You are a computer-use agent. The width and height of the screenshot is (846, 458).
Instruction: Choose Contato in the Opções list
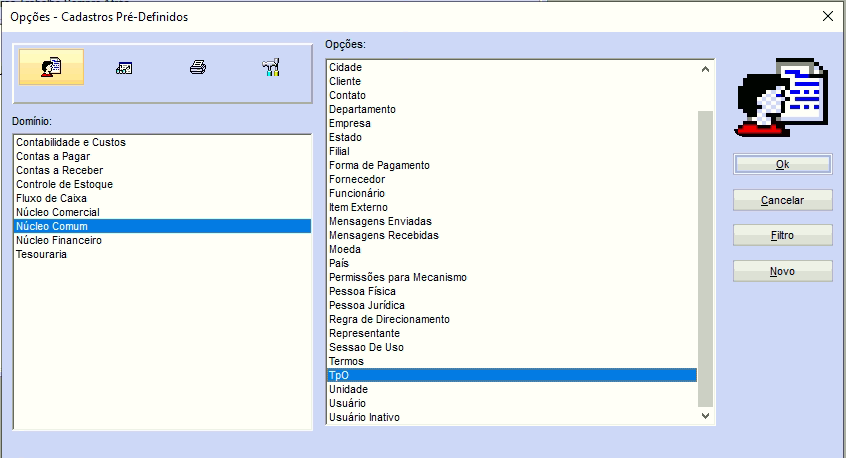512,95
